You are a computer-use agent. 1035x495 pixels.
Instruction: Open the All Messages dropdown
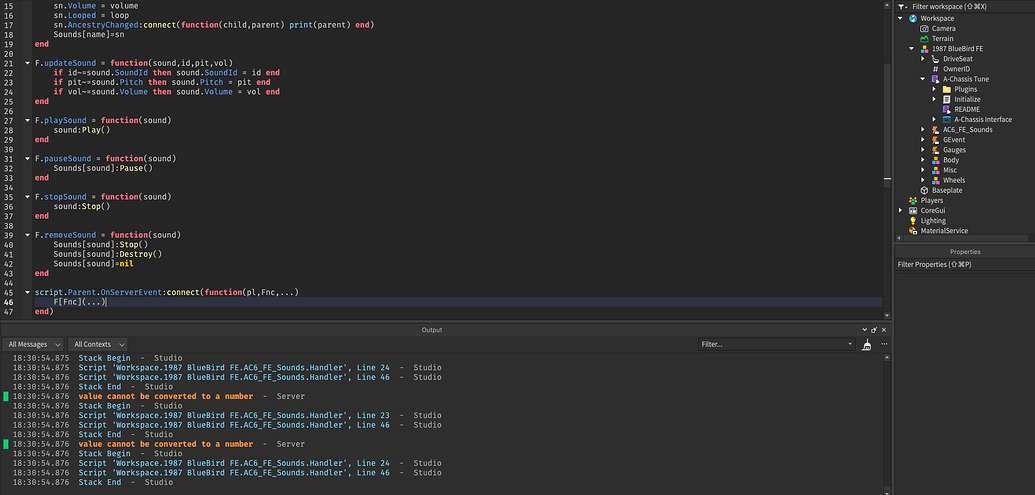click(32, 345)
